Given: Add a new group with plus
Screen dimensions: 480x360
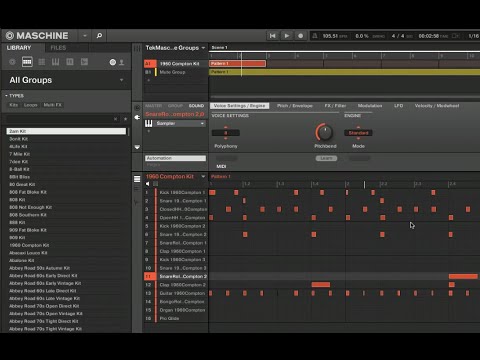Looking at the screenshot, I should point(148,80).
